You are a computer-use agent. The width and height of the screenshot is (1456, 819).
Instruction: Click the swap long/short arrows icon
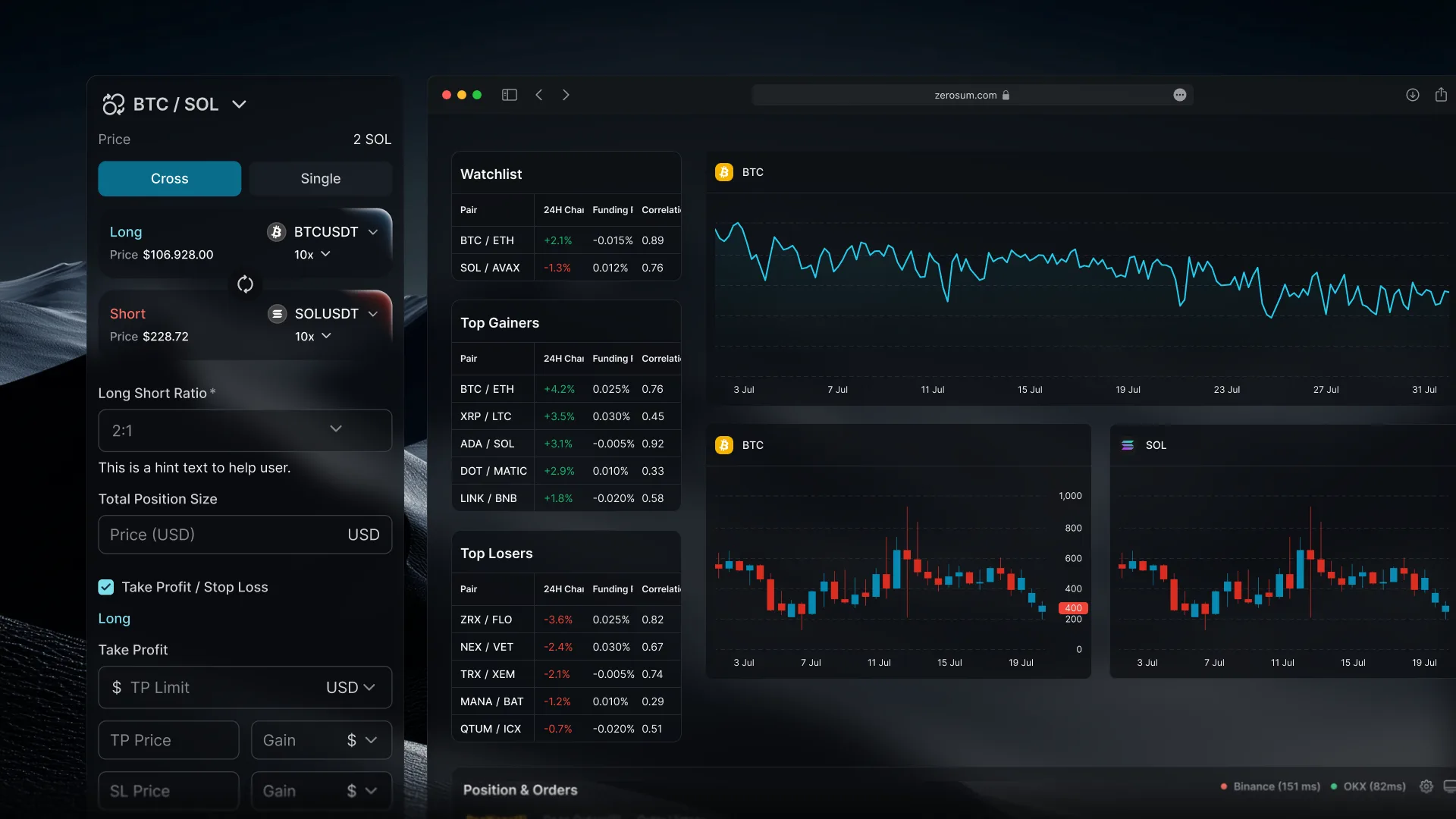click(245, 284)
